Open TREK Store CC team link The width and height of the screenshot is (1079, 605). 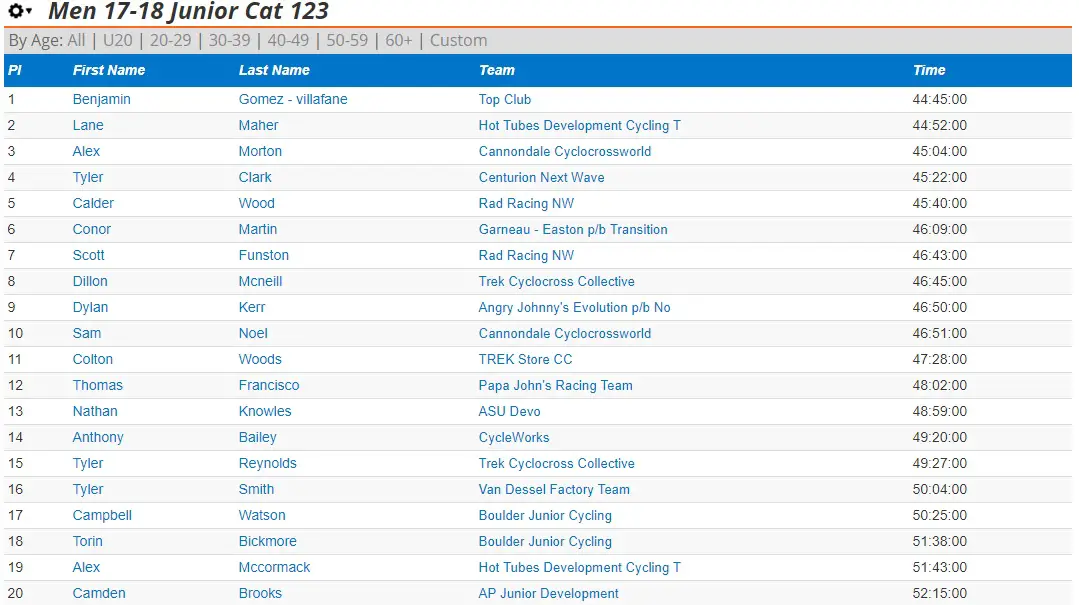pyautogui.click(x=526, y=359)
